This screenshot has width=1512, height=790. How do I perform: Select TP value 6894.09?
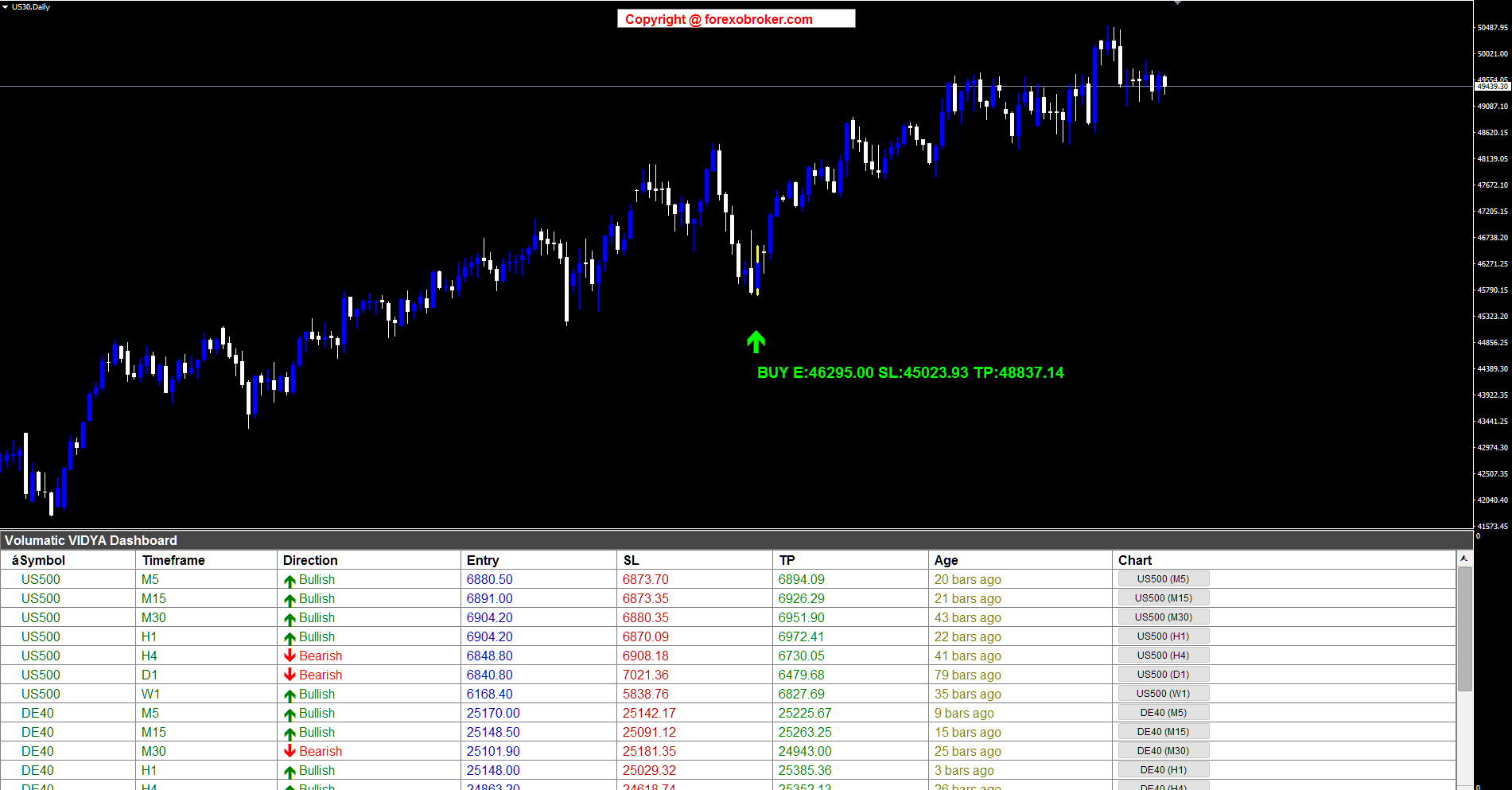click(801, 579)
